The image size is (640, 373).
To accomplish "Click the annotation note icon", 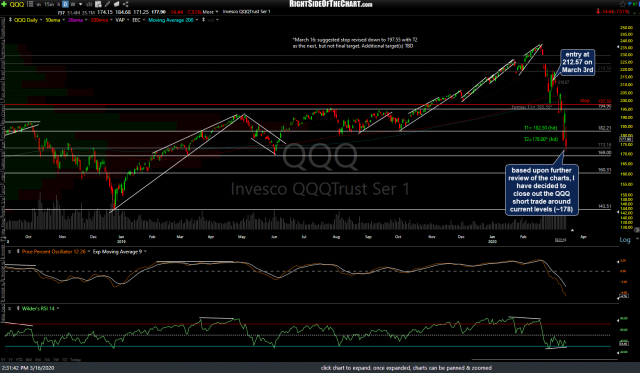I will (x=117, y=4).
